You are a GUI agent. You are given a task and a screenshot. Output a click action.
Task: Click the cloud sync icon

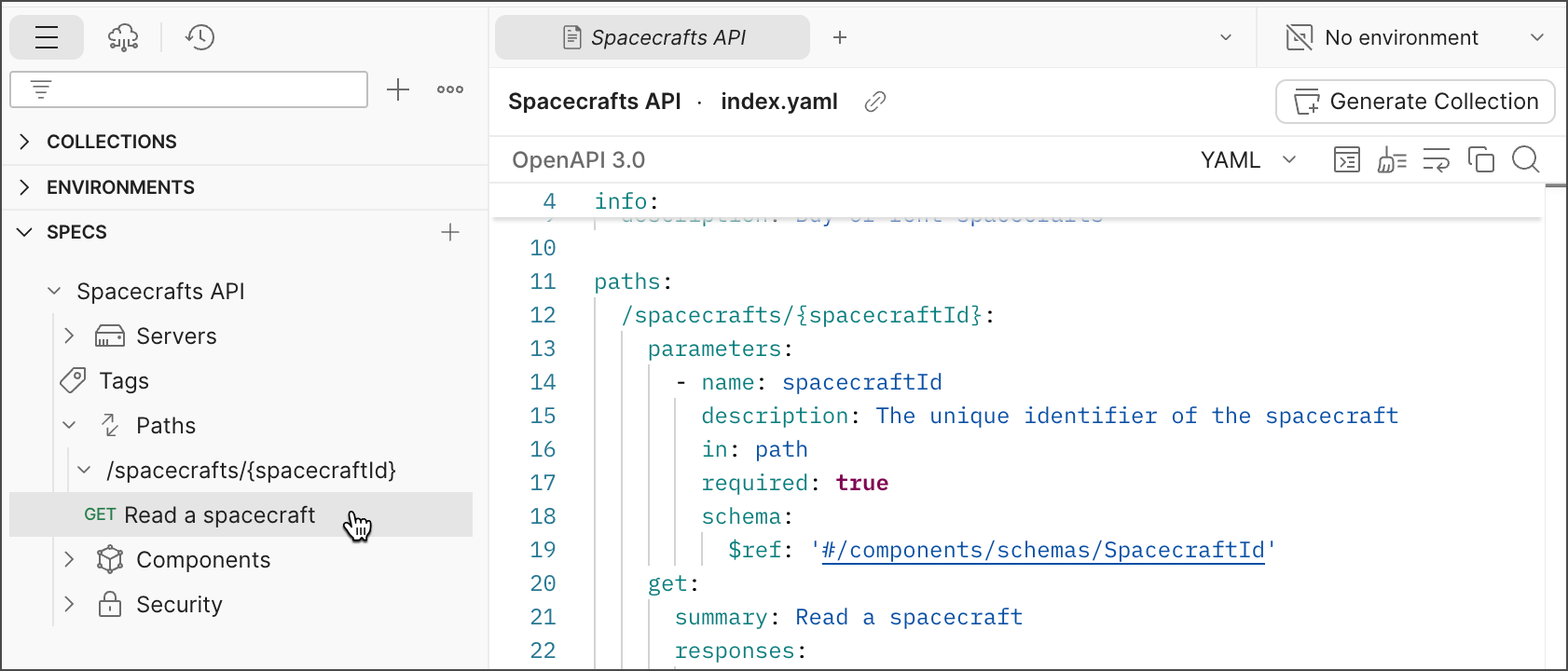click(x=123, y=37)
